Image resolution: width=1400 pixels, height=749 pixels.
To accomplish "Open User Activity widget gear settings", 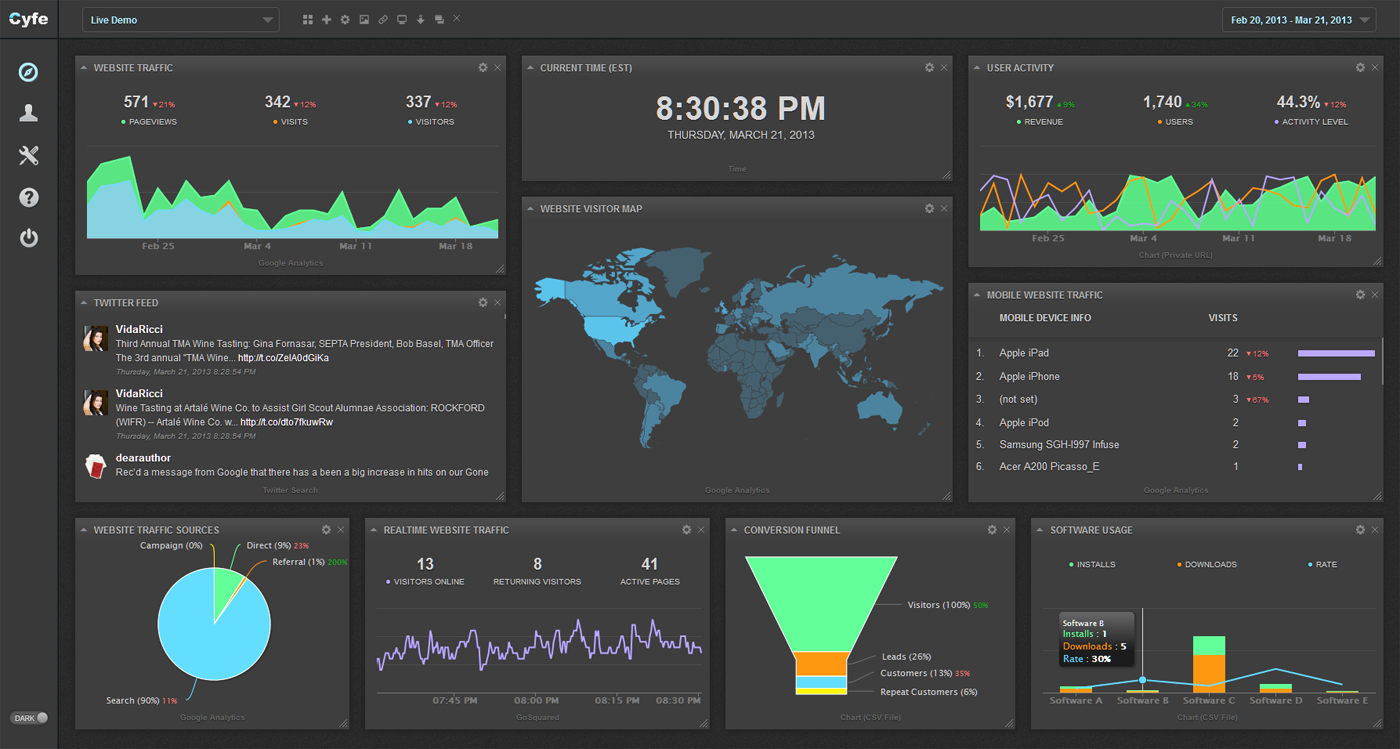I will [x=1360, y=68].
